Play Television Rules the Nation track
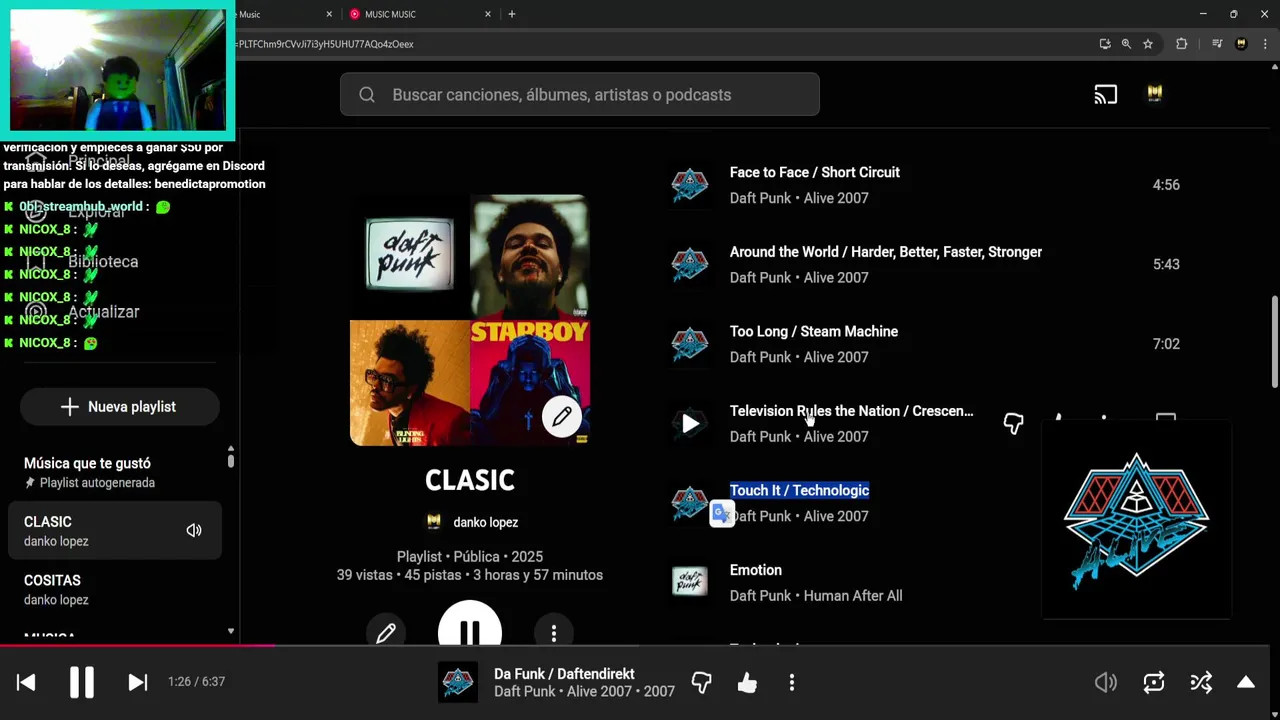The height and width of the screenshot is (720, 1280). pos(690,423)
